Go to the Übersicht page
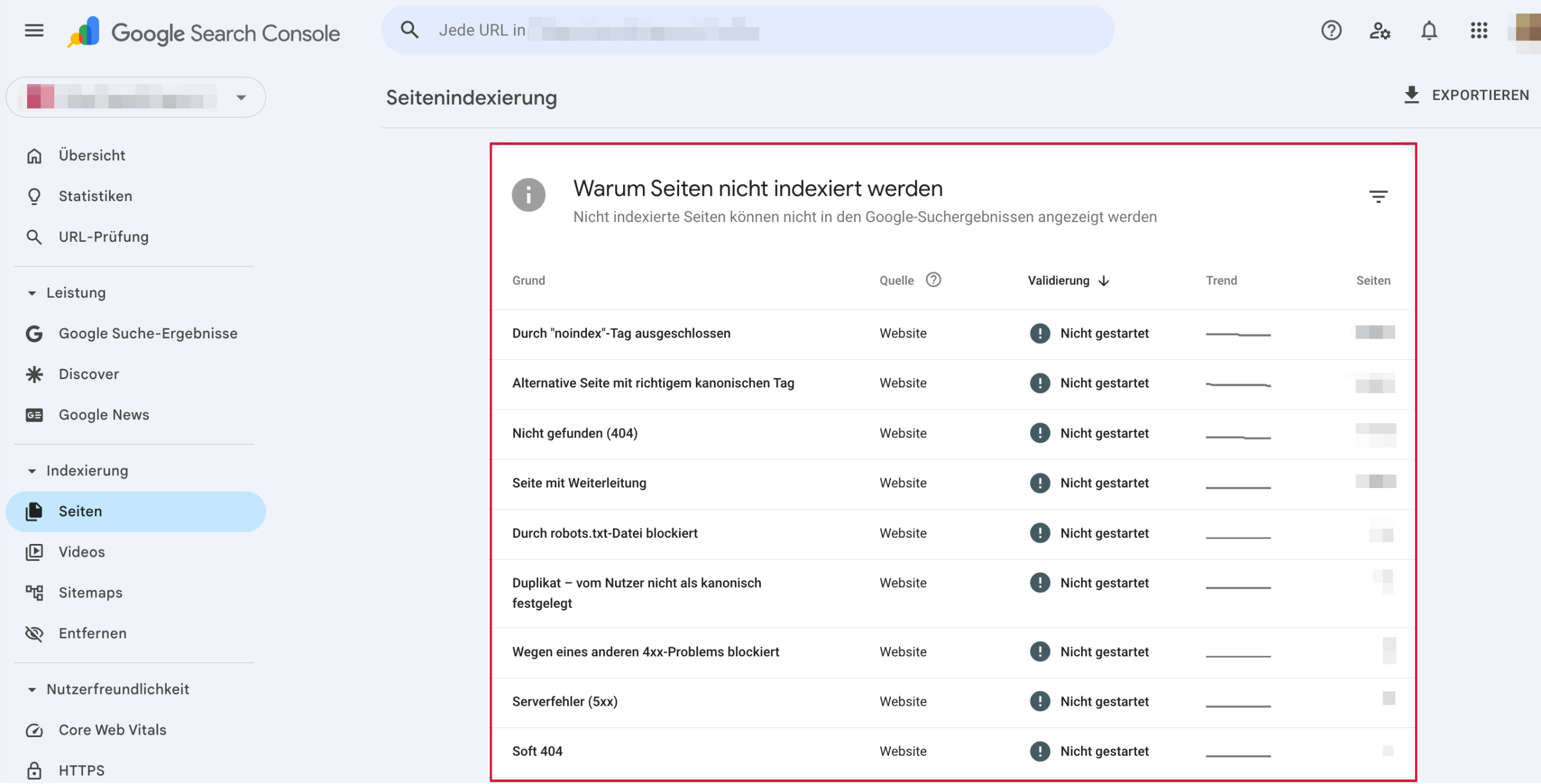Image resolution: width=1541 pixels, height=784 pixels. tap(91, 155)
